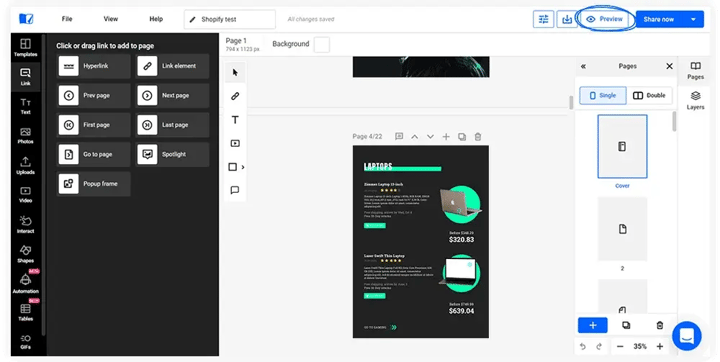The image size is (720, 362).
Task: Select the text tool in canvas toolbar
Action: 235,120
